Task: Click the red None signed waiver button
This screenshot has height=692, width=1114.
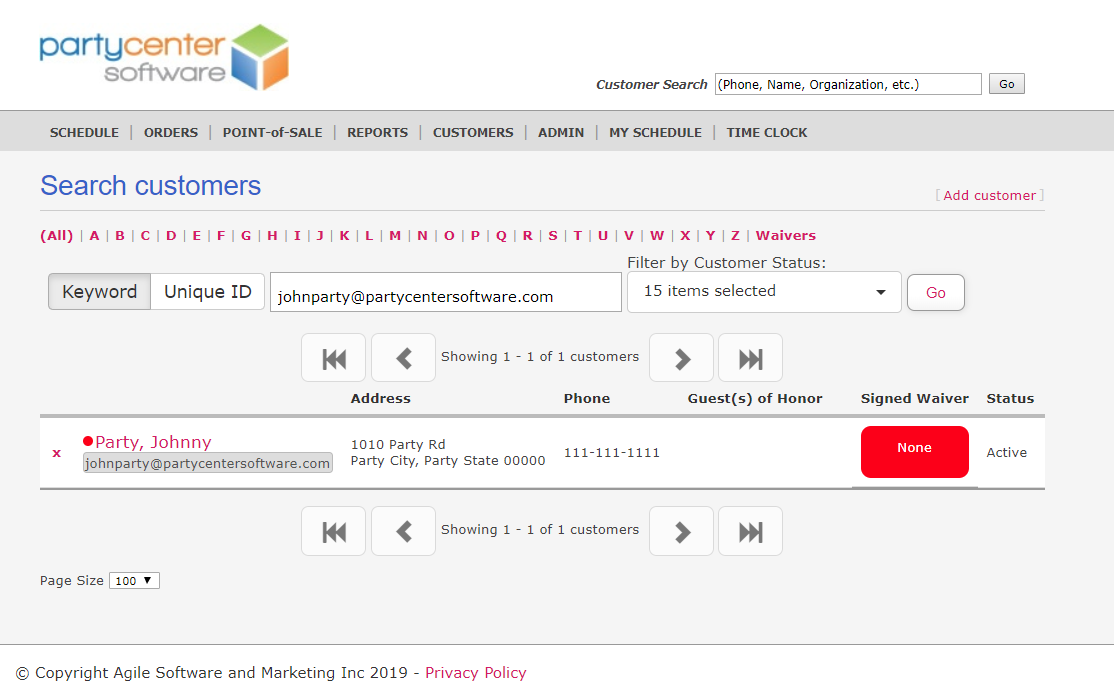Action: coord(914,451)
